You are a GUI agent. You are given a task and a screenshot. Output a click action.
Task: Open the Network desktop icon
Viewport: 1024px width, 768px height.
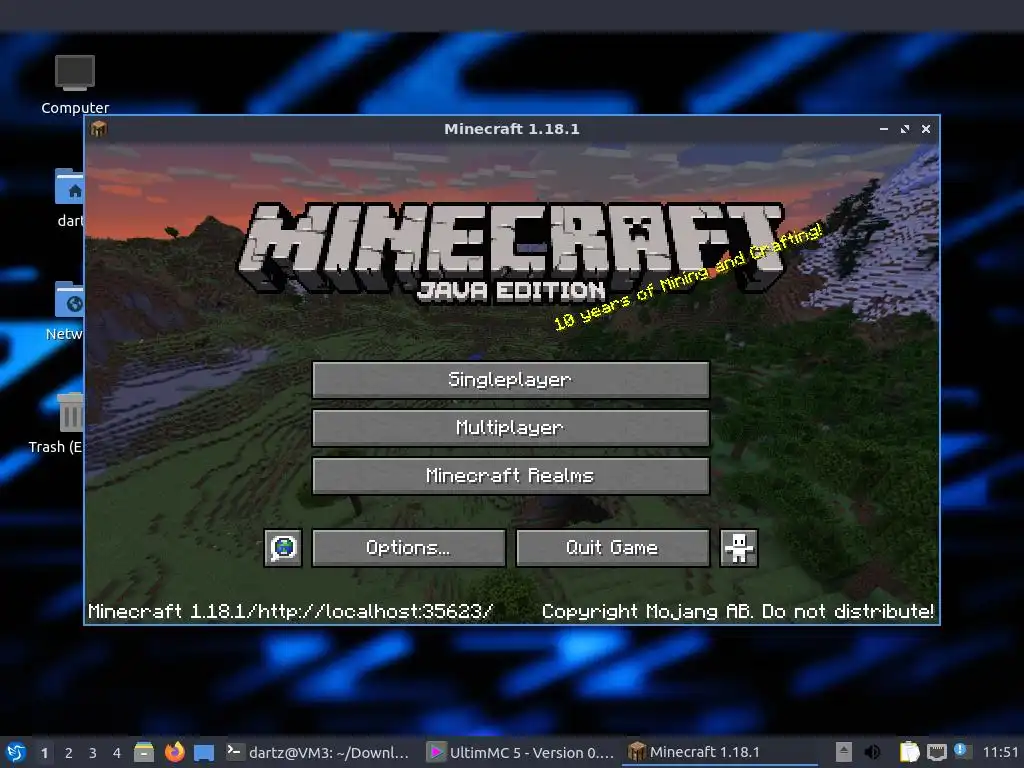[x=65, y=311]
